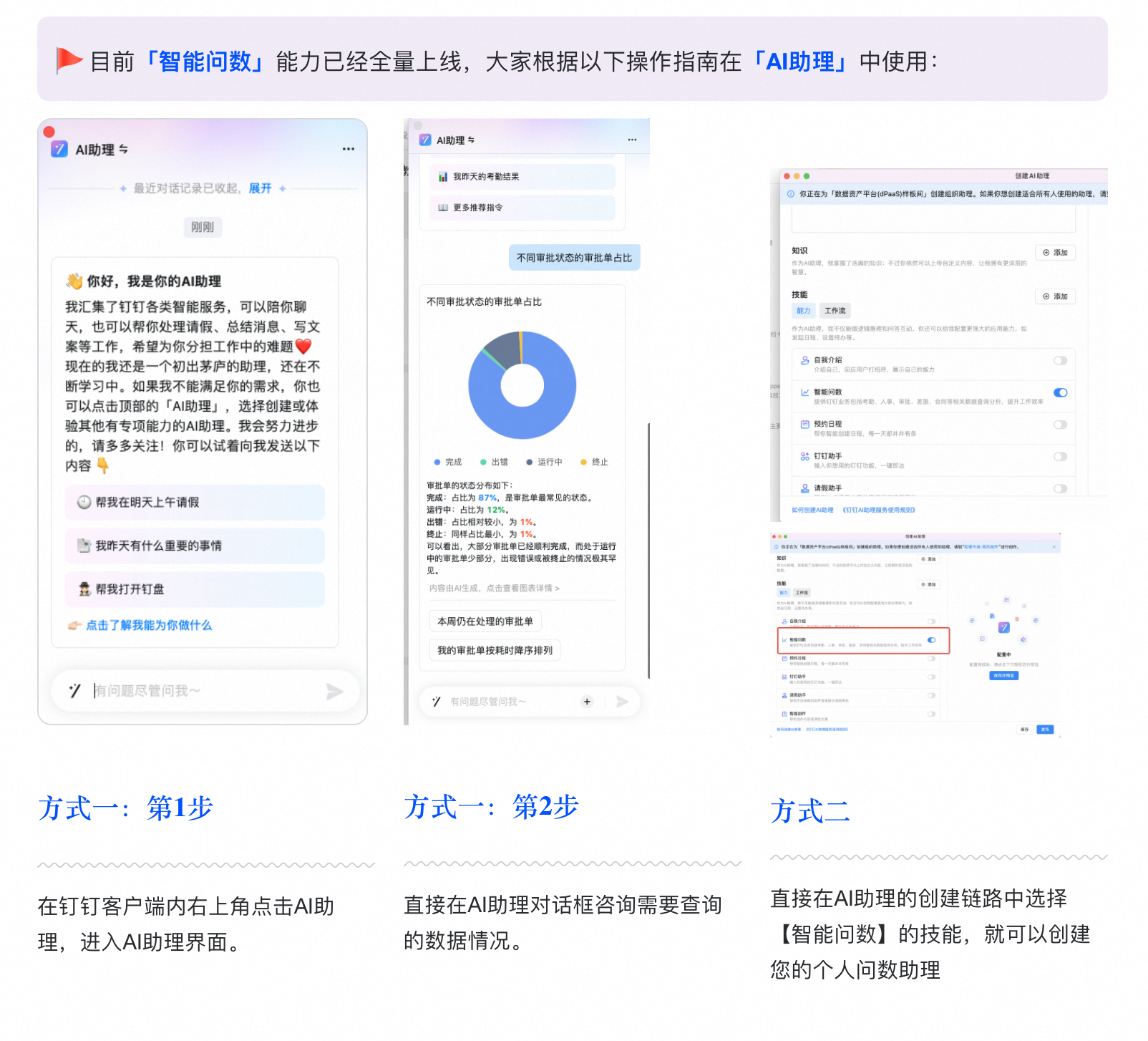This screenshot has height=1041, width=1148.
Task: Click the sent message bubble 不同审批状态的审批单占比
Action: pos(574,258)
